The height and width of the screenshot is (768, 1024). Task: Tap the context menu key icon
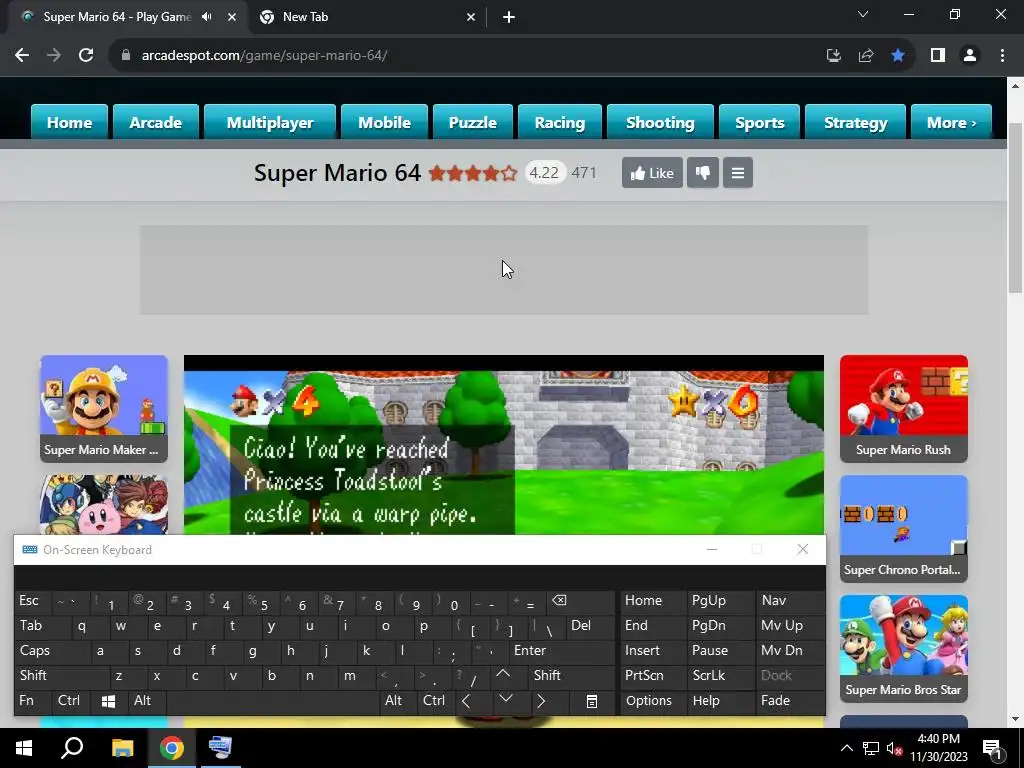(592, 702)
